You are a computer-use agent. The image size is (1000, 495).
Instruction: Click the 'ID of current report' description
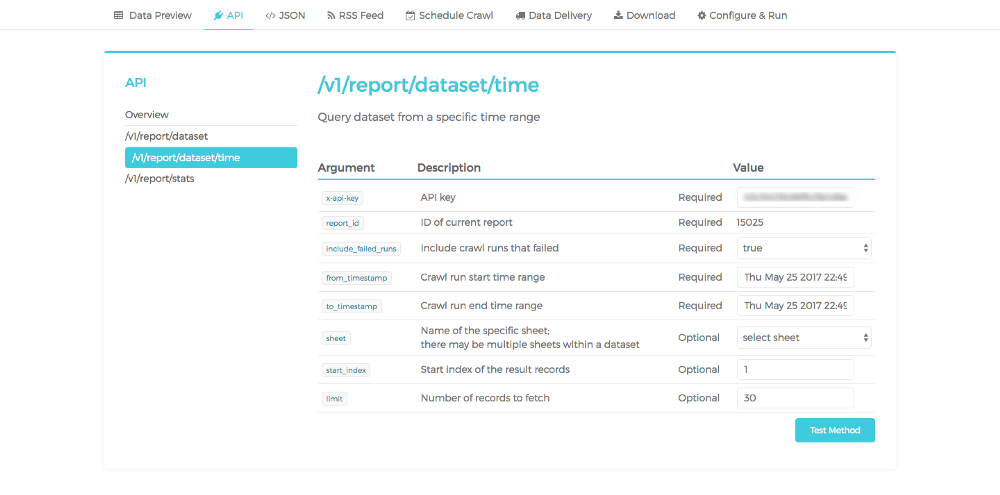tap(467, 223)
